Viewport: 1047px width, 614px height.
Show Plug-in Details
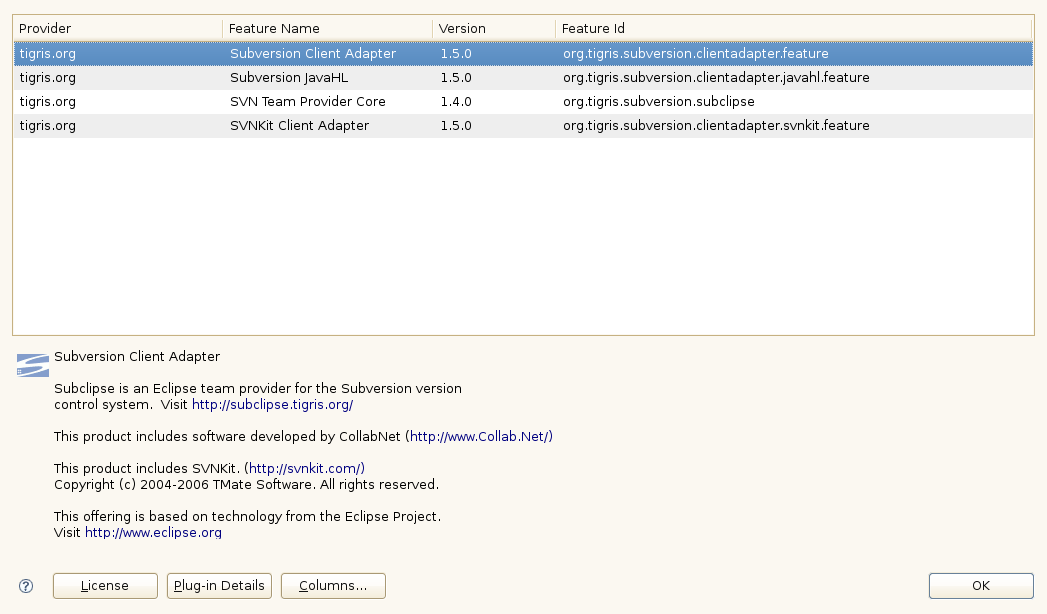point(219,586)
